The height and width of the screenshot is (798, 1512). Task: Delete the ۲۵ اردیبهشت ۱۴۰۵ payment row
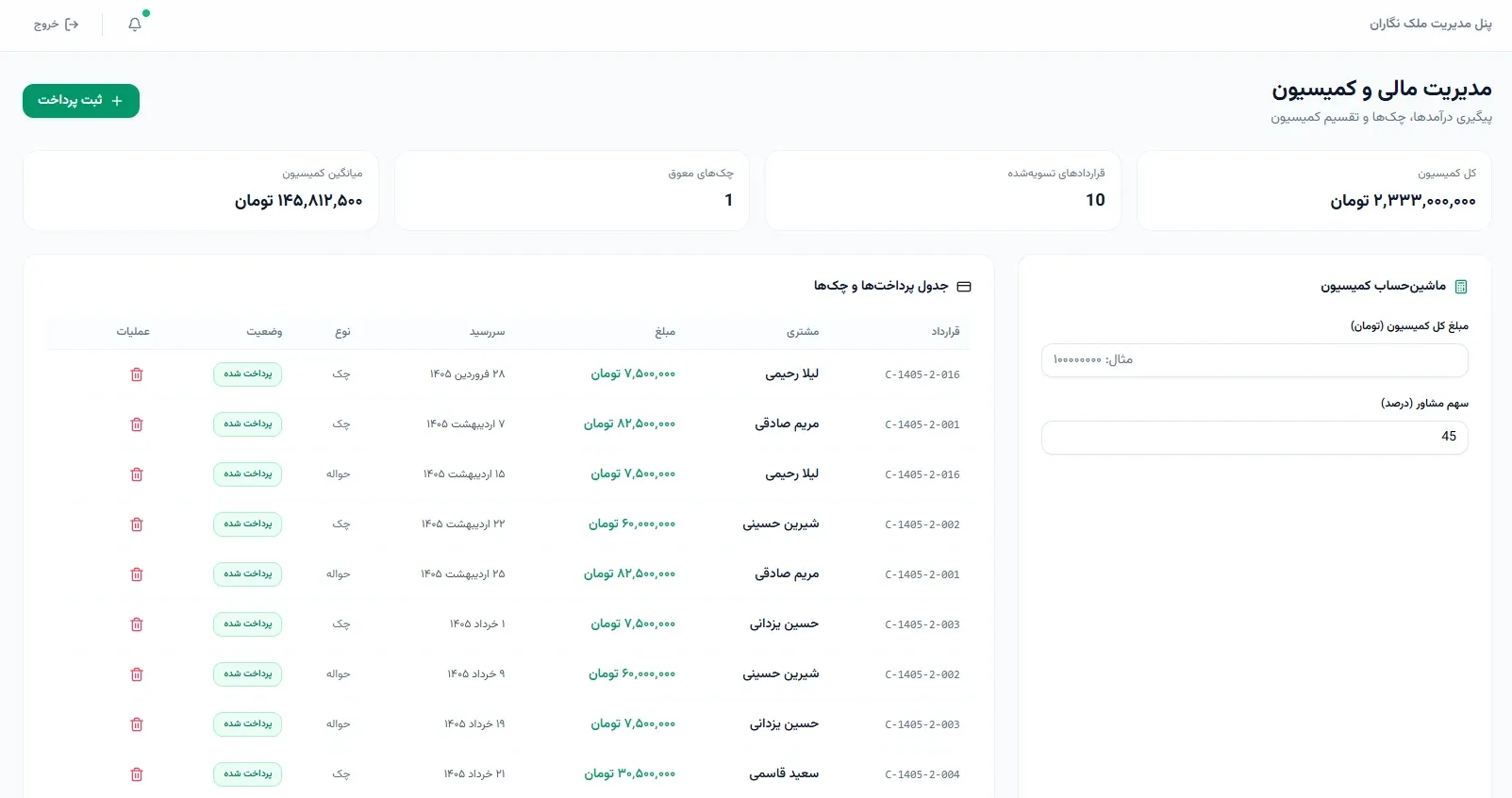coord(137,574)
